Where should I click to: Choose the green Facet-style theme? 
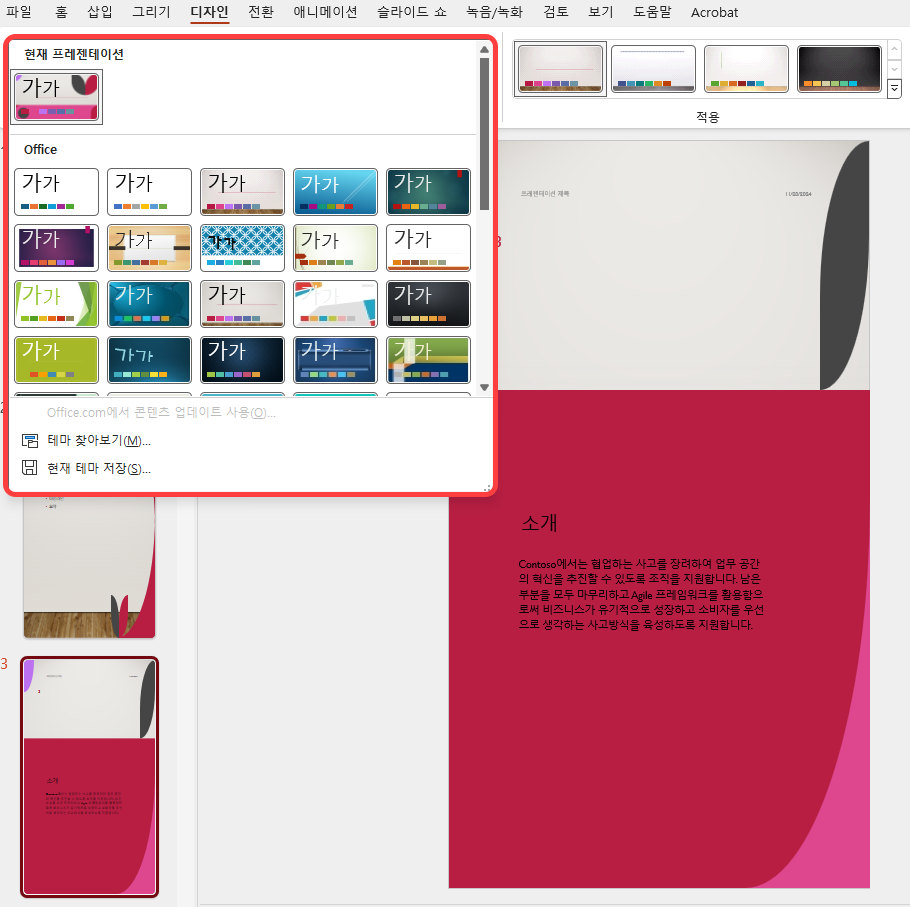tap(56, 303)
